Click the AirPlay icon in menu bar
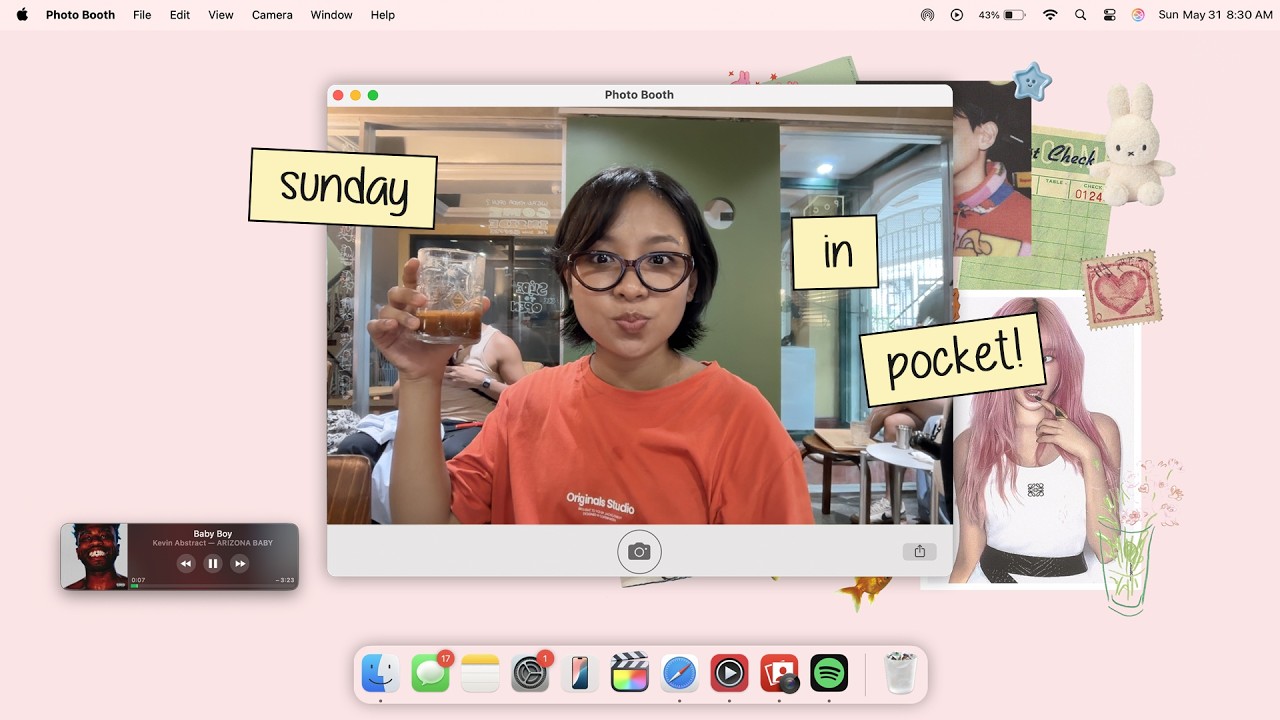Image resolution: width=1280 pixels, height=720 pixels. (x=928, y=15)
